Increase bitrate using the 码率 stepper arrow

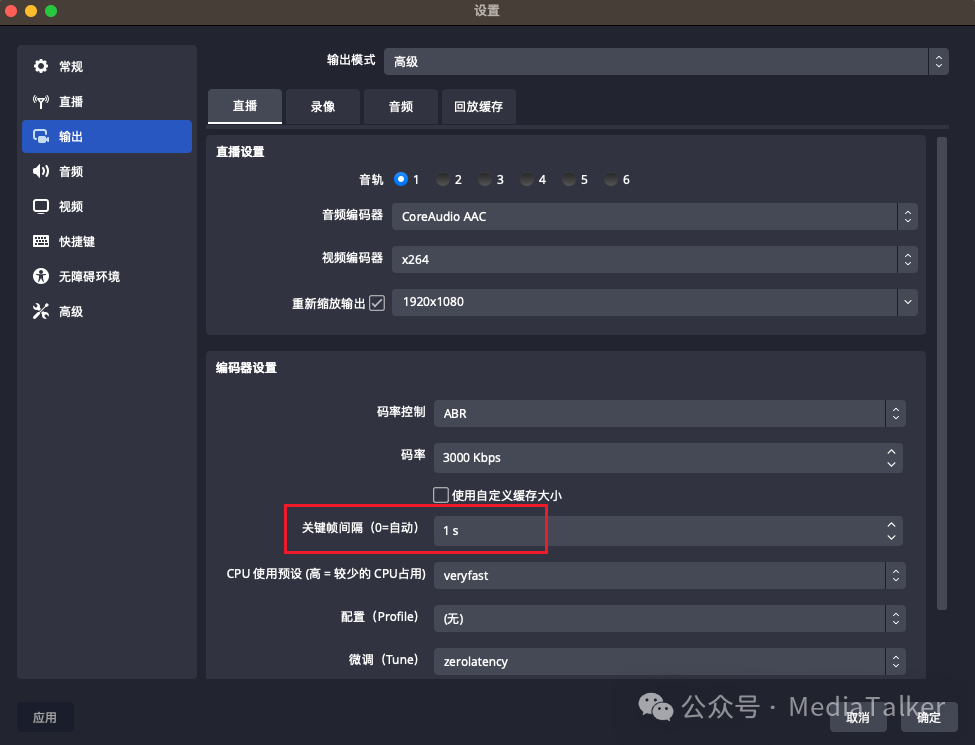click(891, 451)
